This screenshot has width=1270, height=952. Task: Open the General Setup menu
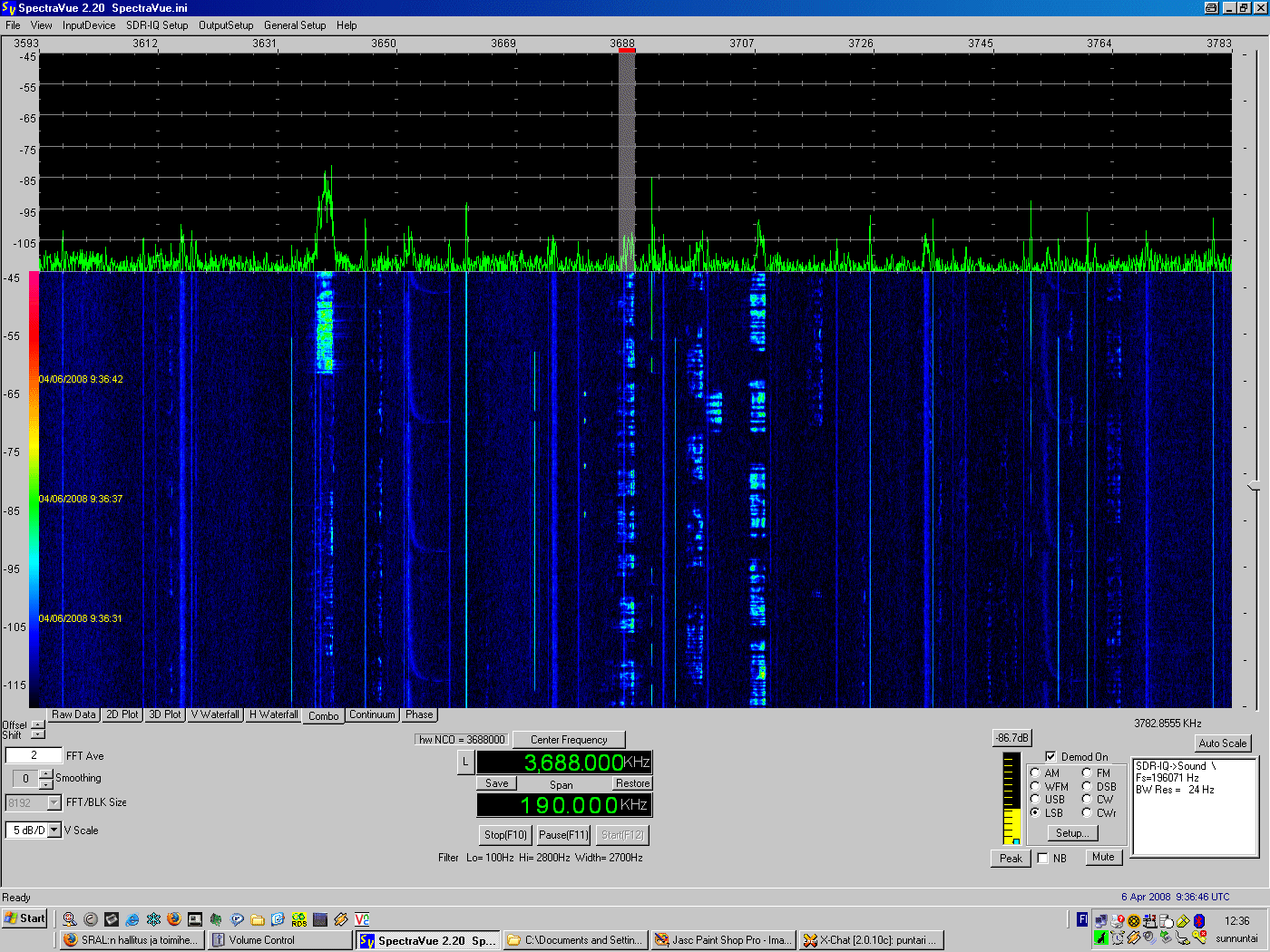pyautogui.click(x=295, y=25)
